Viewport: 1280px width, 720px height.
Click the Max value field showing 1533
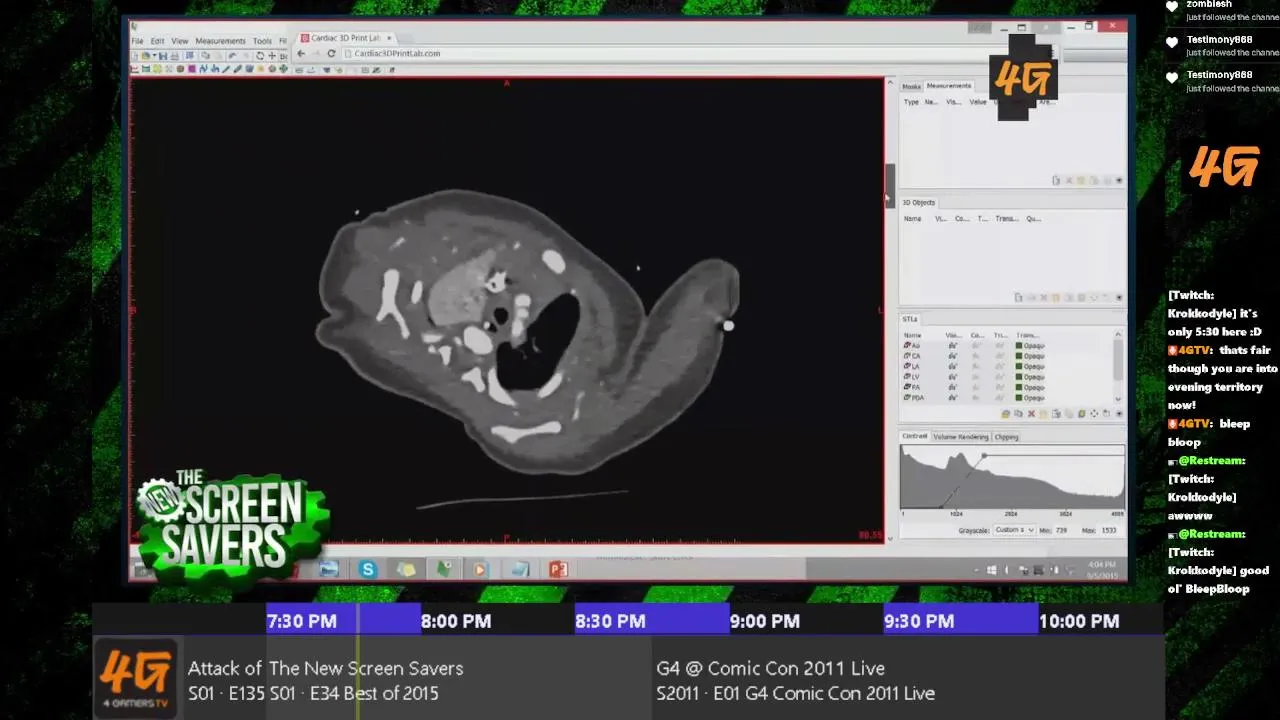click(1108, 530)
